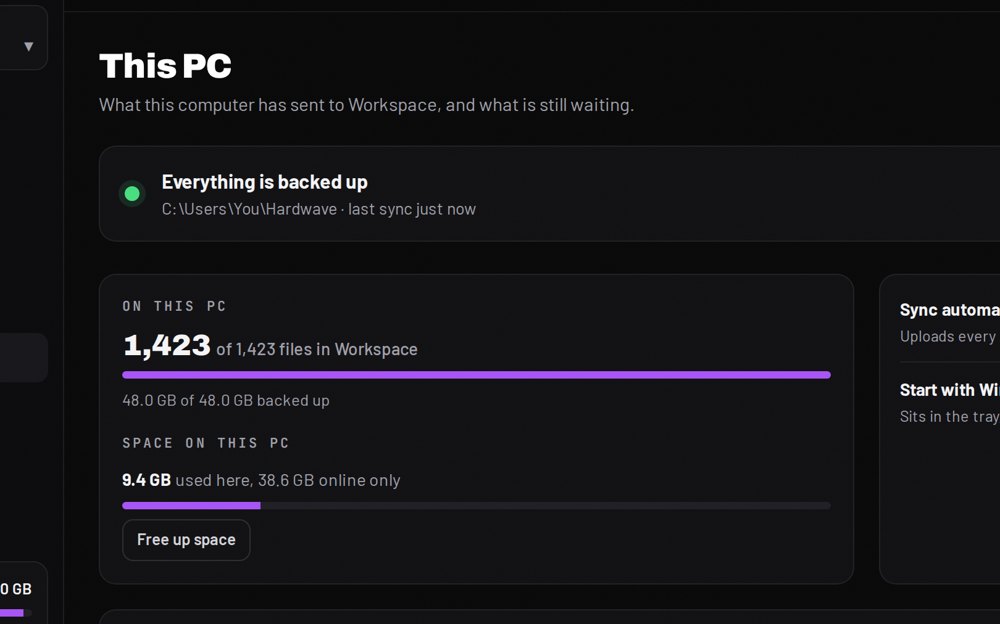This screenshot has height=624, width=1000.
Task: Select the Start with Windows setting row
Action: (x=950, y=403)
